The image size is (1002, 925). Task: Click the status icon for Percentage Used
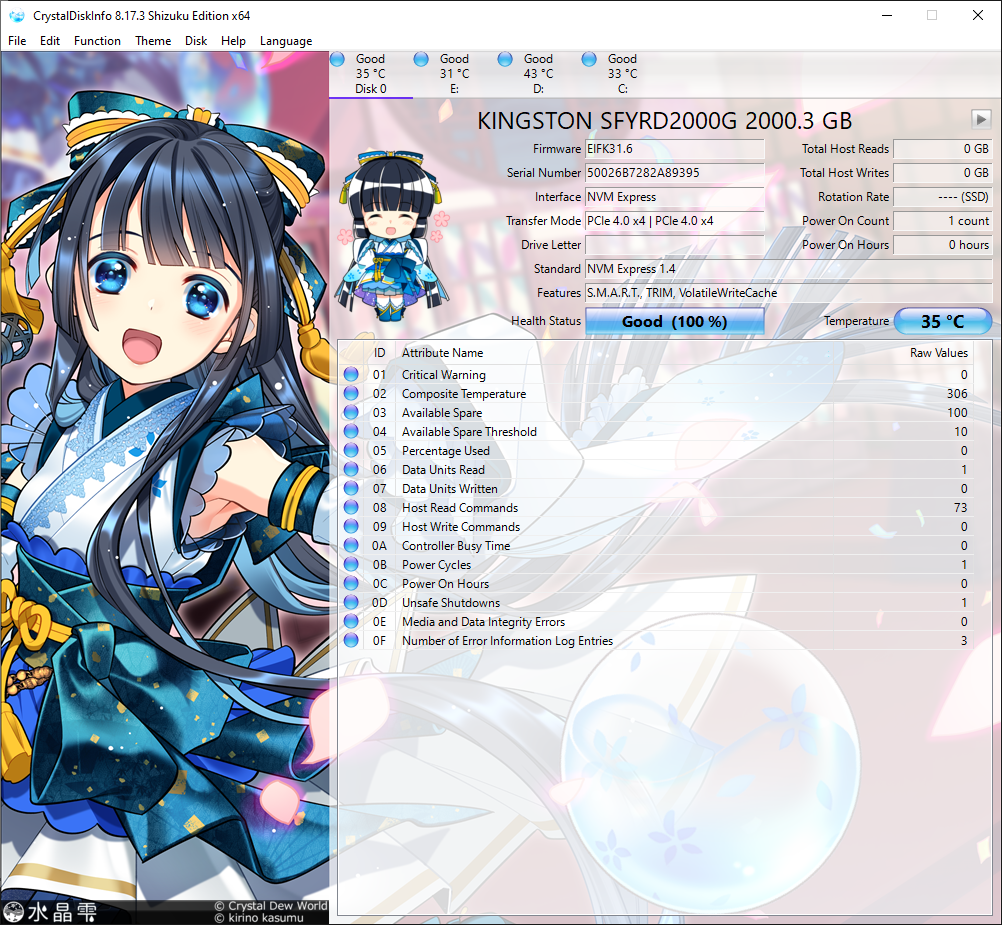coord(351,450)
